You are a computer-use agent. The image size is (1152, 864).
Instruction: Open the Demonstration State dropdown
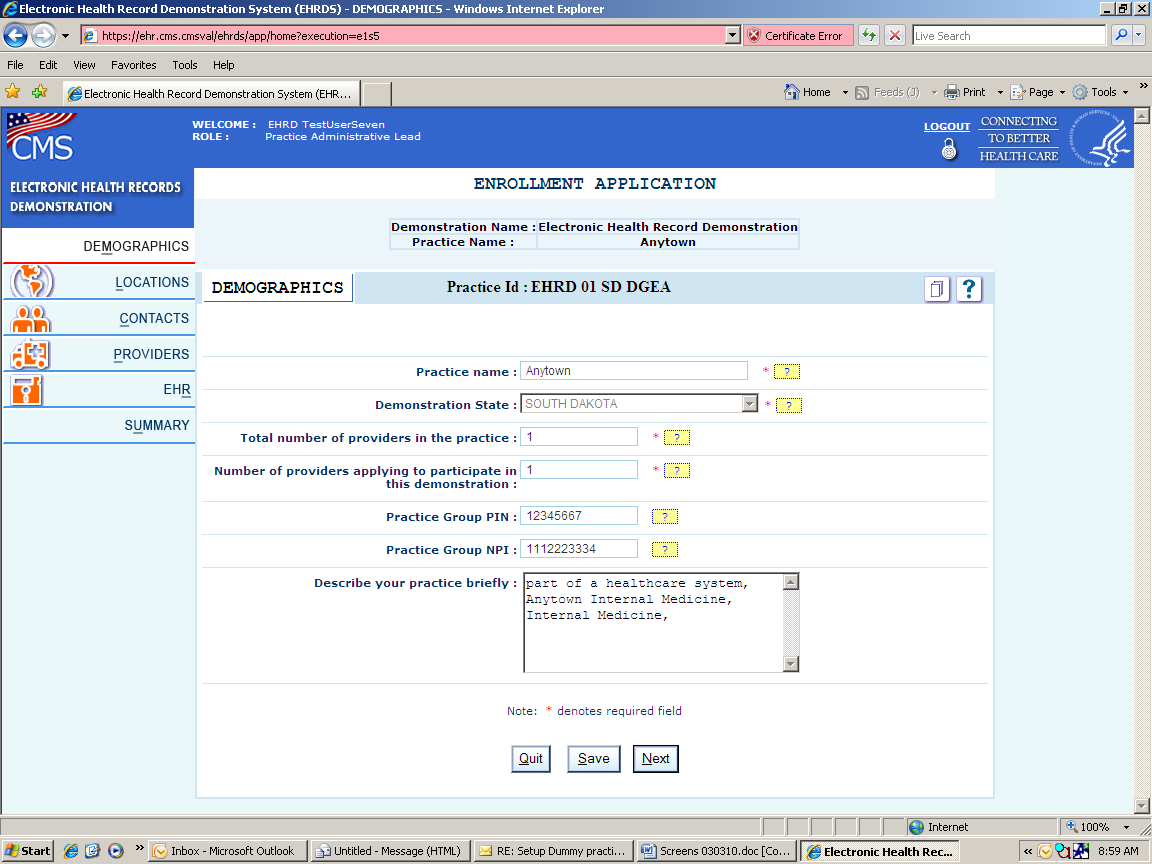(749, 404)
